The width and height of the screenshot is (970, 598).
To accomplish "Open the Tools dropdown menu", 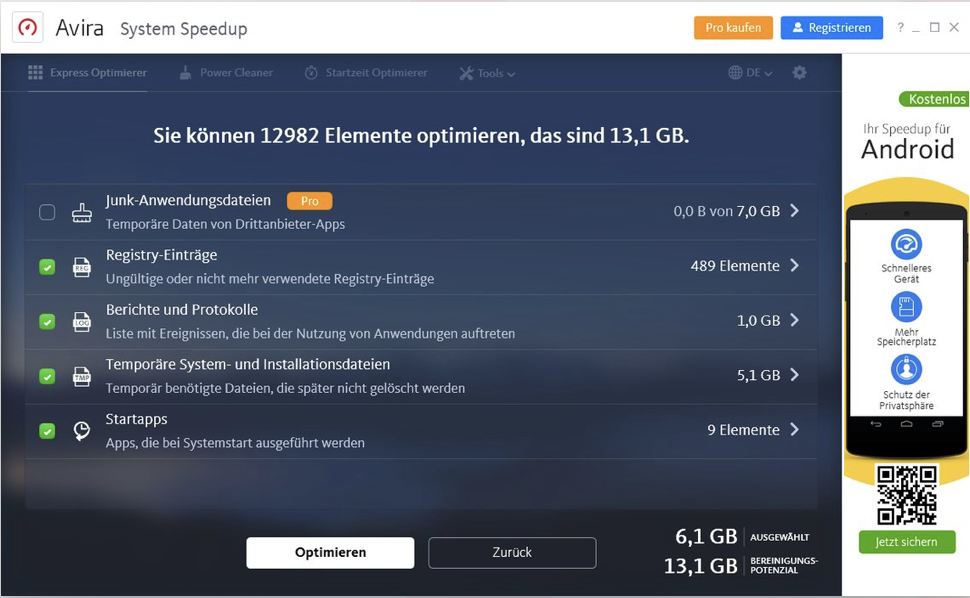I will click(x=487, y=73).
